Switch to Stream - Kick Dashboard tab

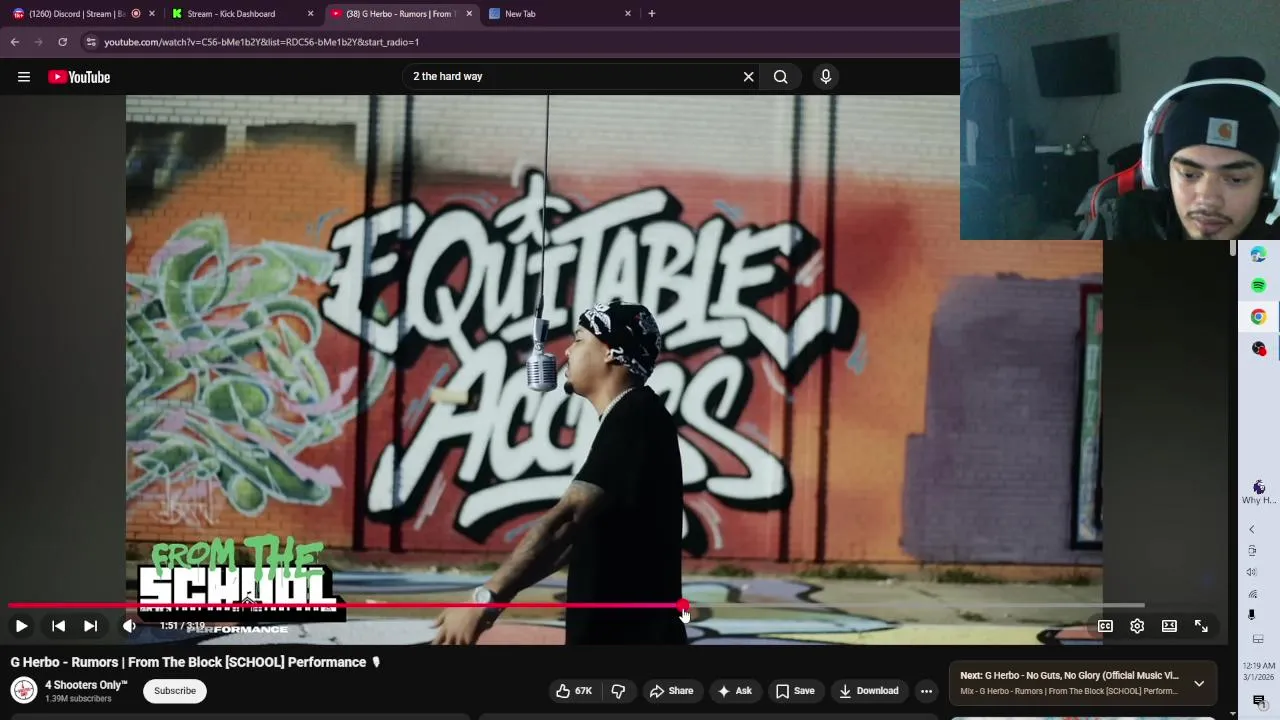pos(231,14)
